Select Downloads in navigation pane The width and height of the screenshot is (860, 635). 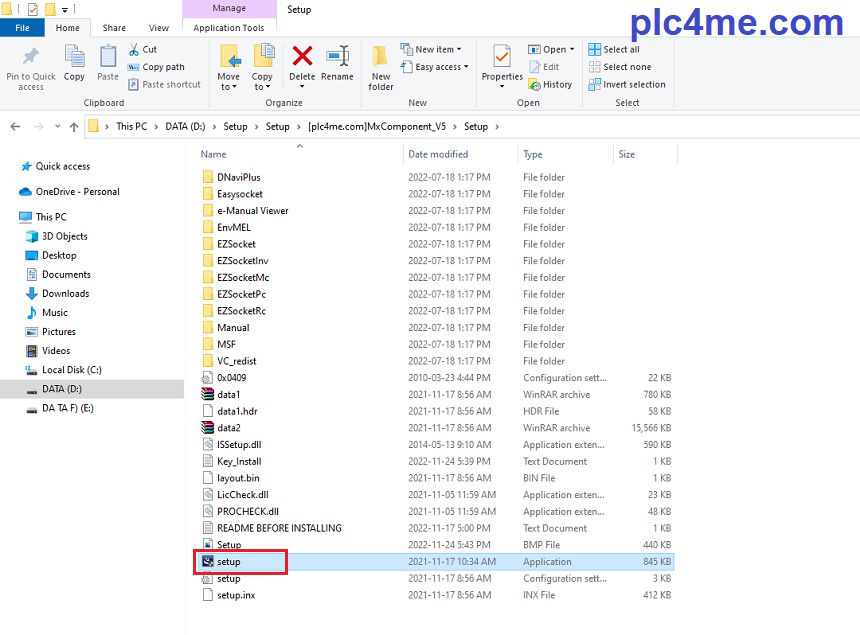point(65,293)
